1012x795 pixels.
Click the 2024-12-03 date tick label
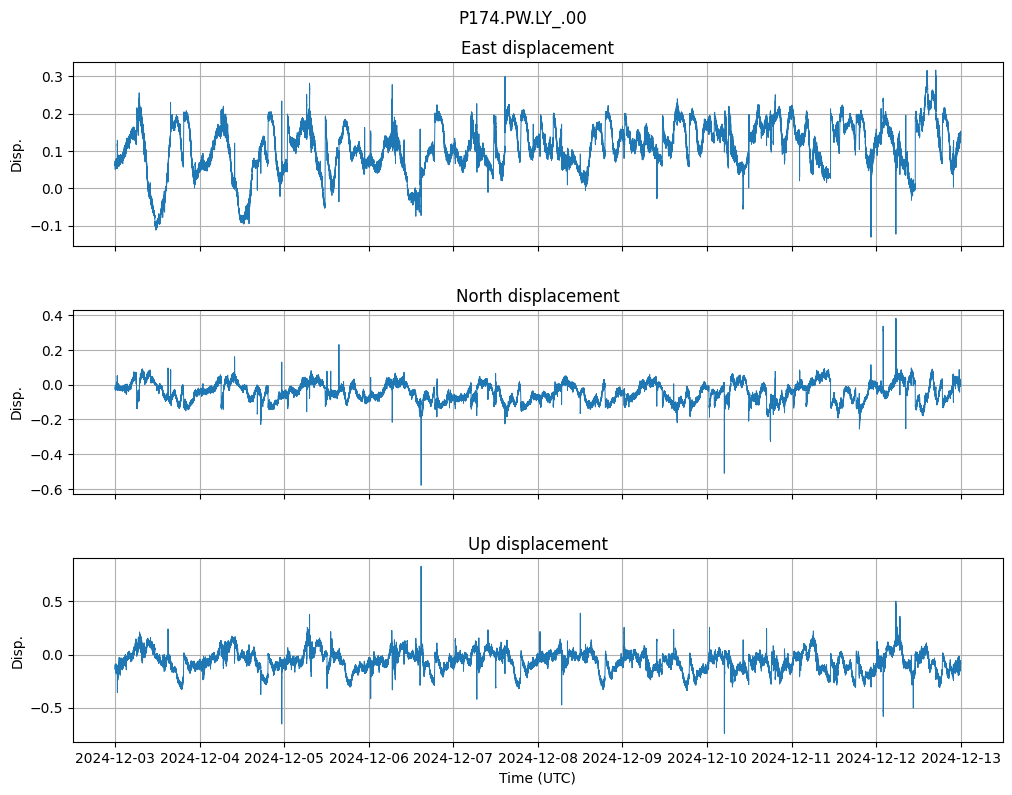pyautogui.click(x=115, y=758)
